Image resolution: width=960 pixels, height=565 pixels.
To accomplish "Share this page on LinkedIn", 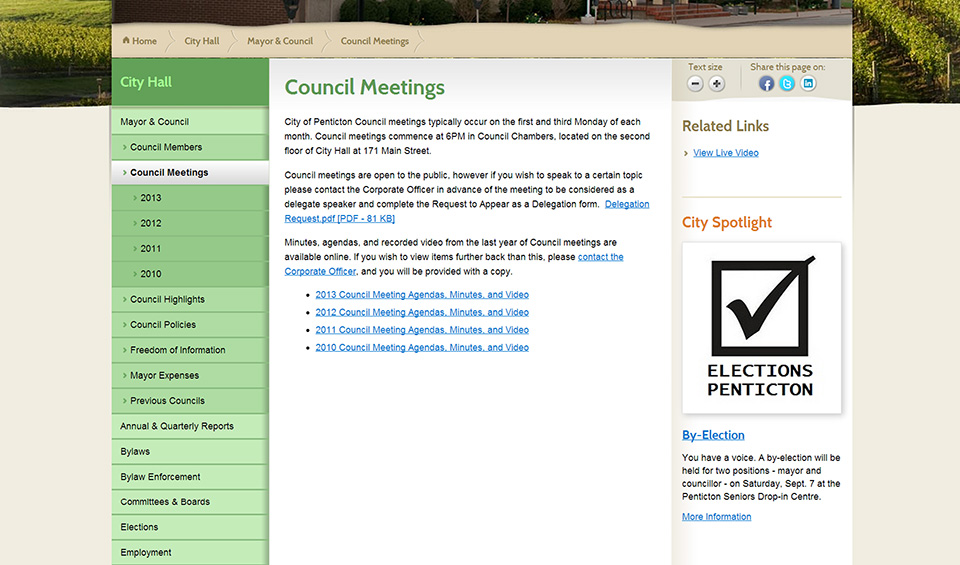I will tap(808, 84).
